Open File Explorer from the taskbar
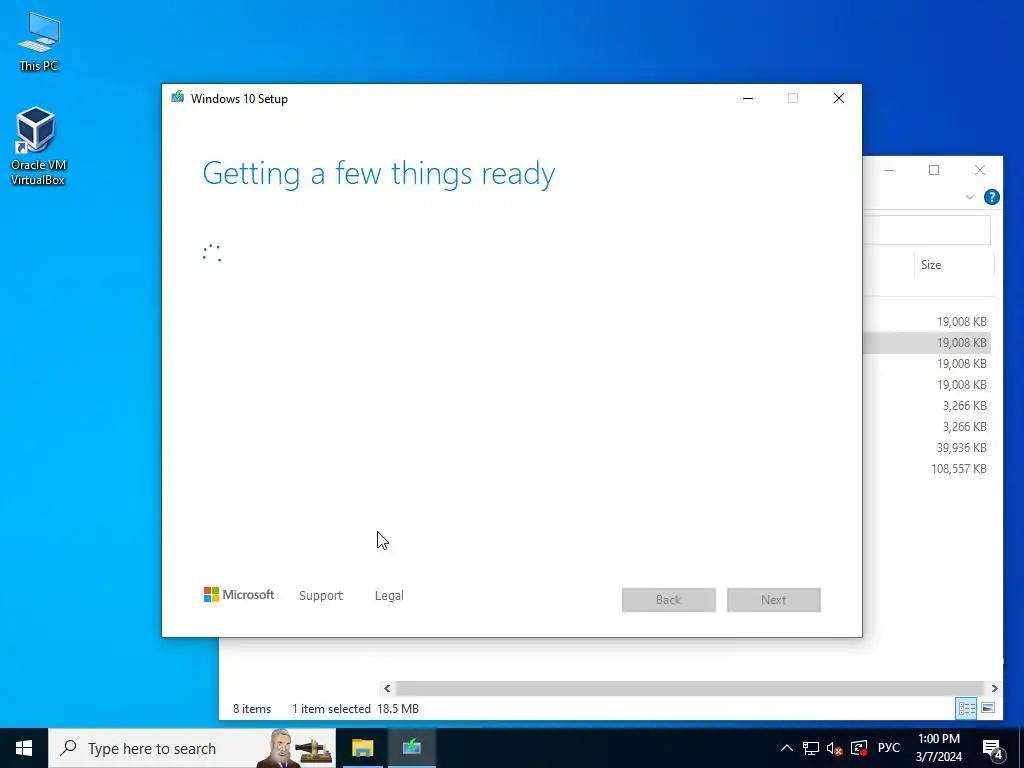This screenshot has width=1024, height=768. (362, 748)
